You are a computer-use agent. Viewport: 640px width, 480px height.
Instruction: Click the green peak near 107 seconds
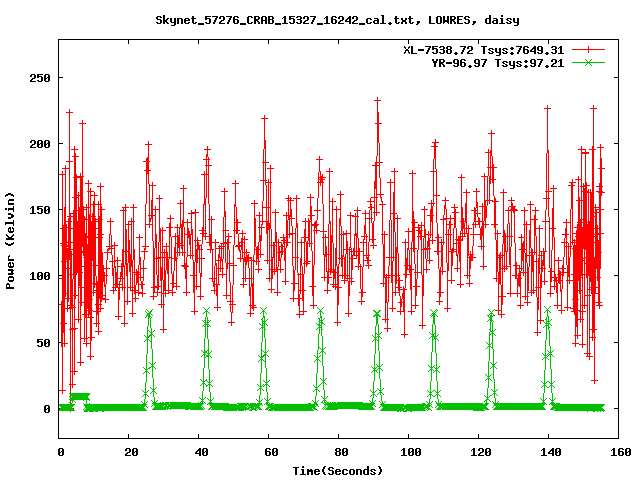coord(434,313)
